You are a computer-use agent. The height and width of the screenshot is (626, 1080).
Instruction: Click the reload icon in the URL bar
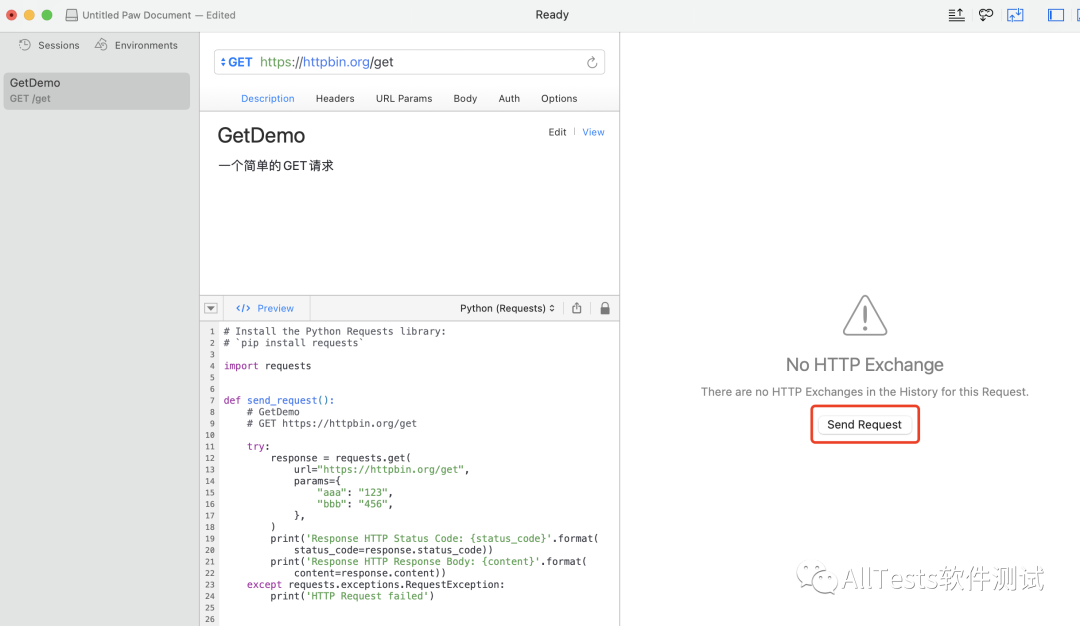pyautogui.click(x=592, y=61)
